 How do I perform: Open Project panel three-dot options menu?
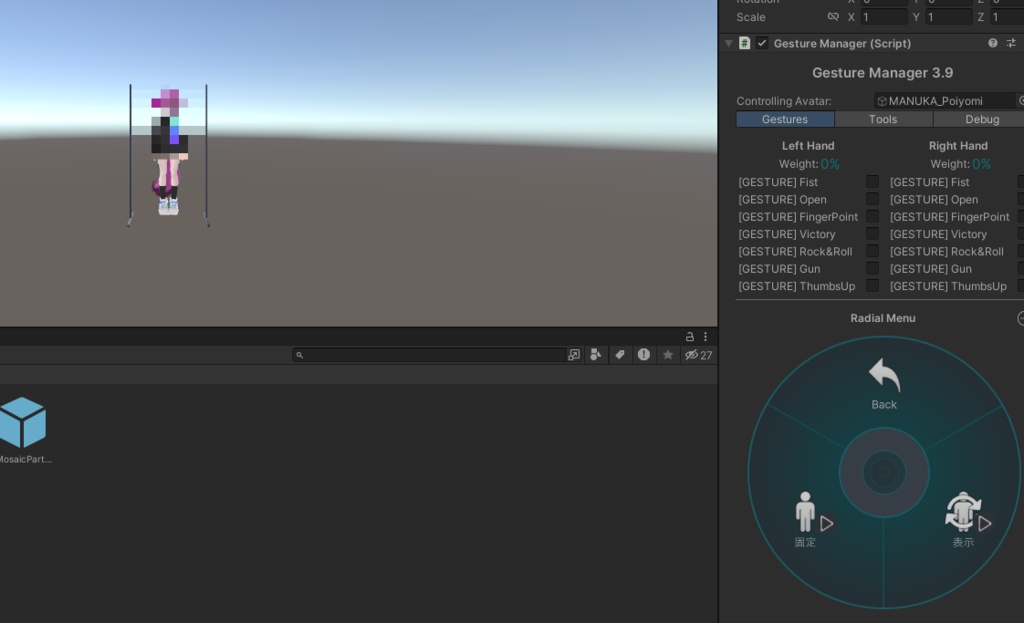(x=705, y=336)
